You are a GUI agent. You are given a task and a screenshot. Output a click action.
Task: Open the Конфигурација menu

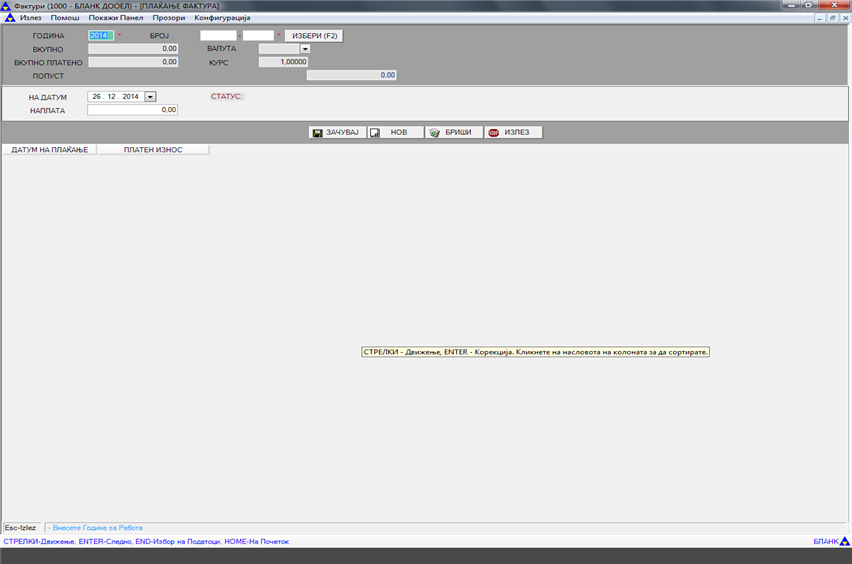click(x=222, y=18)
